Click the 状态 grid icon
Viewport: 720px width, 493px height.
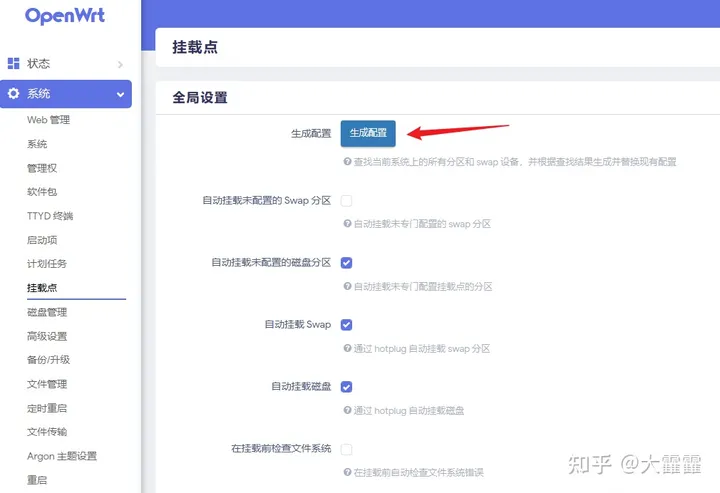pos(14,64)
